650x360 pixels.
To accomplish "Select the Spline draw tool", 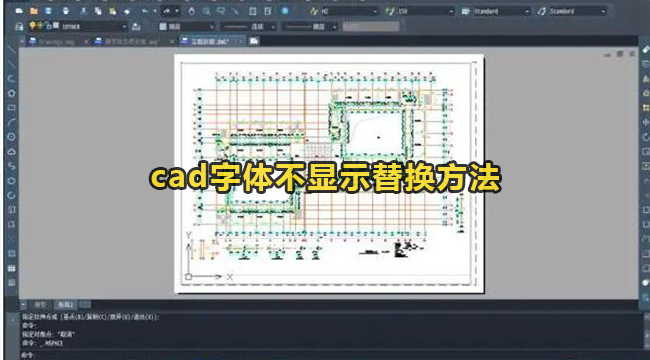I will [x=12, y=166].
